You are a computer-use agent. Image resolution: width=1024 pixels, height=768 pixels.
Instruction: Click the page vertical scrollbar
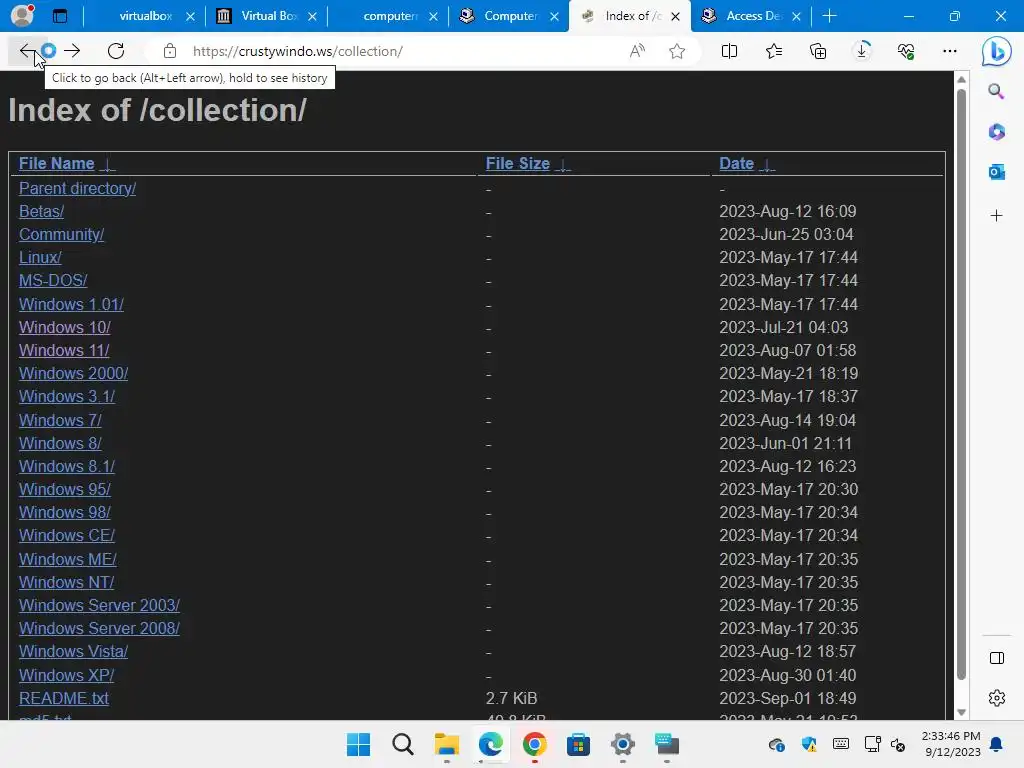(961, 385)
